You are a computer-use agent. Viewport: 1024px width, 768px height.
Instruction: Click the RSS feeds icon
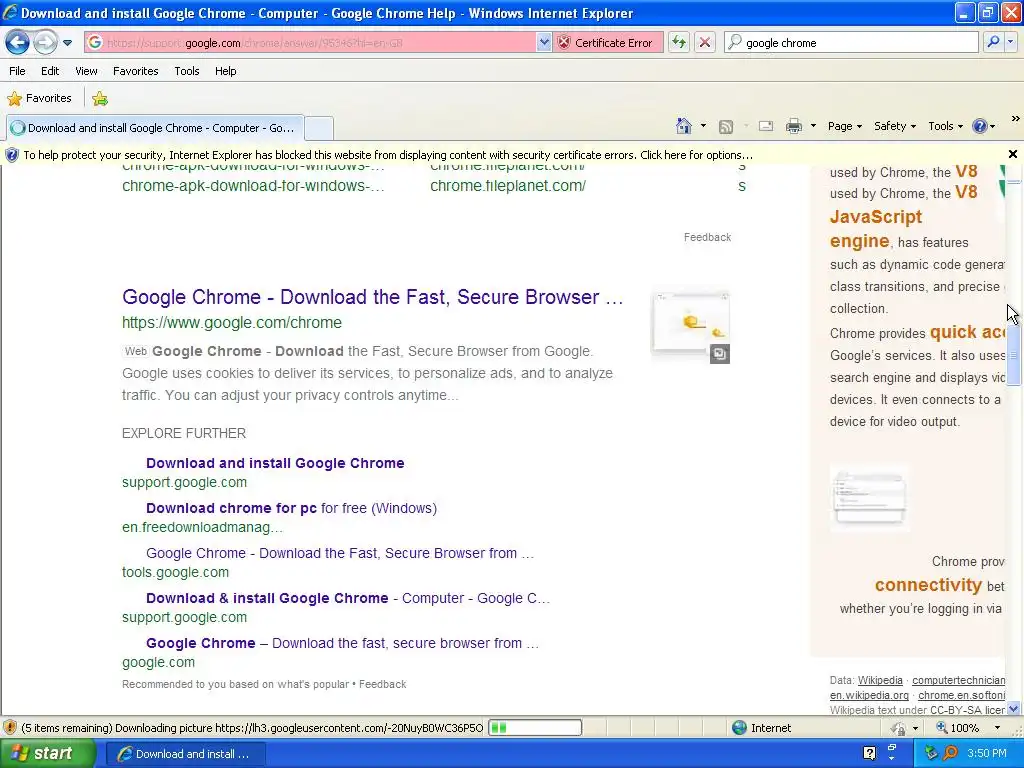pos(726,127)
